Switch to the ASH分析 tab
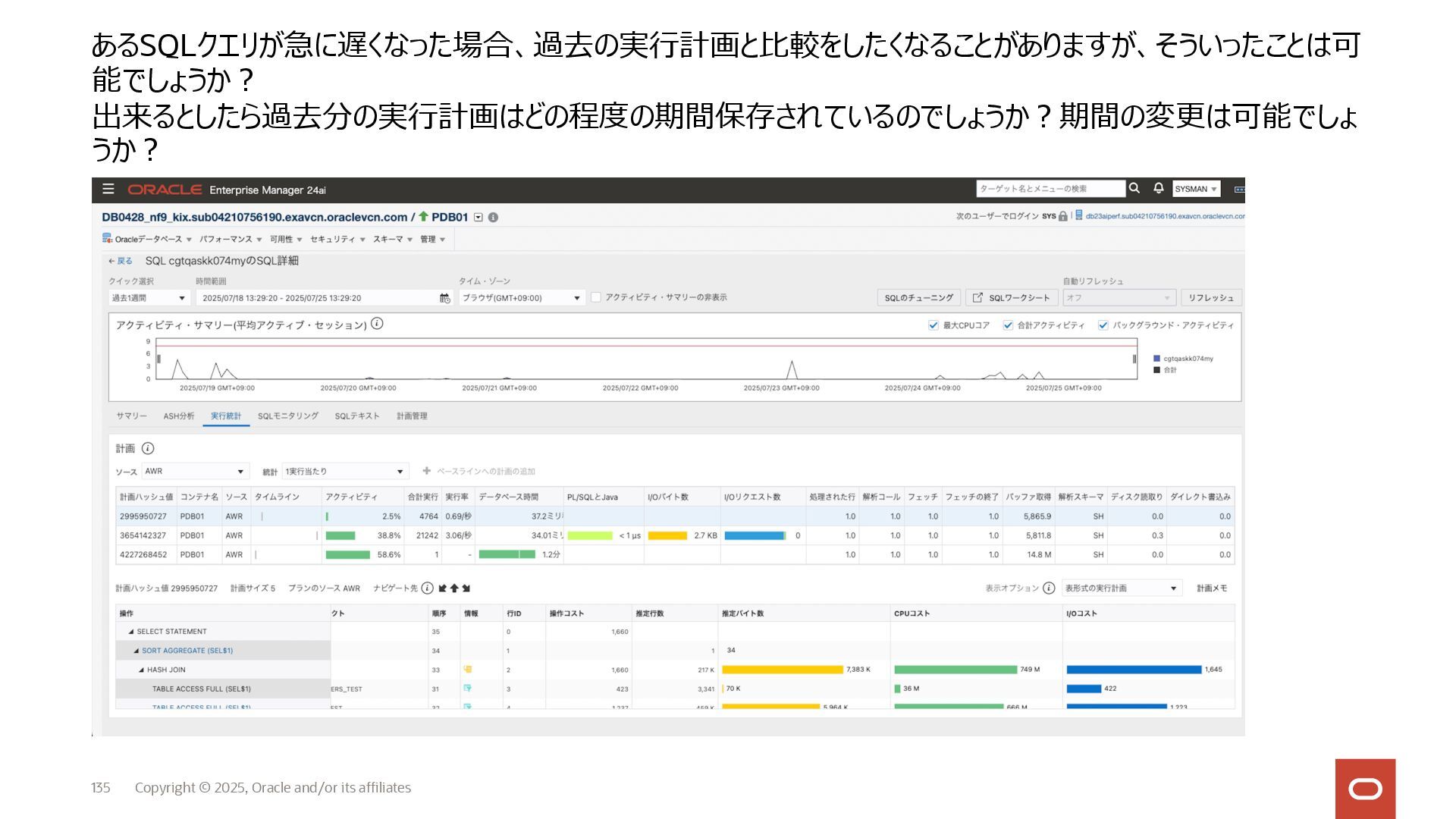This screenshot has height=819, width=1456. [179, 416]
